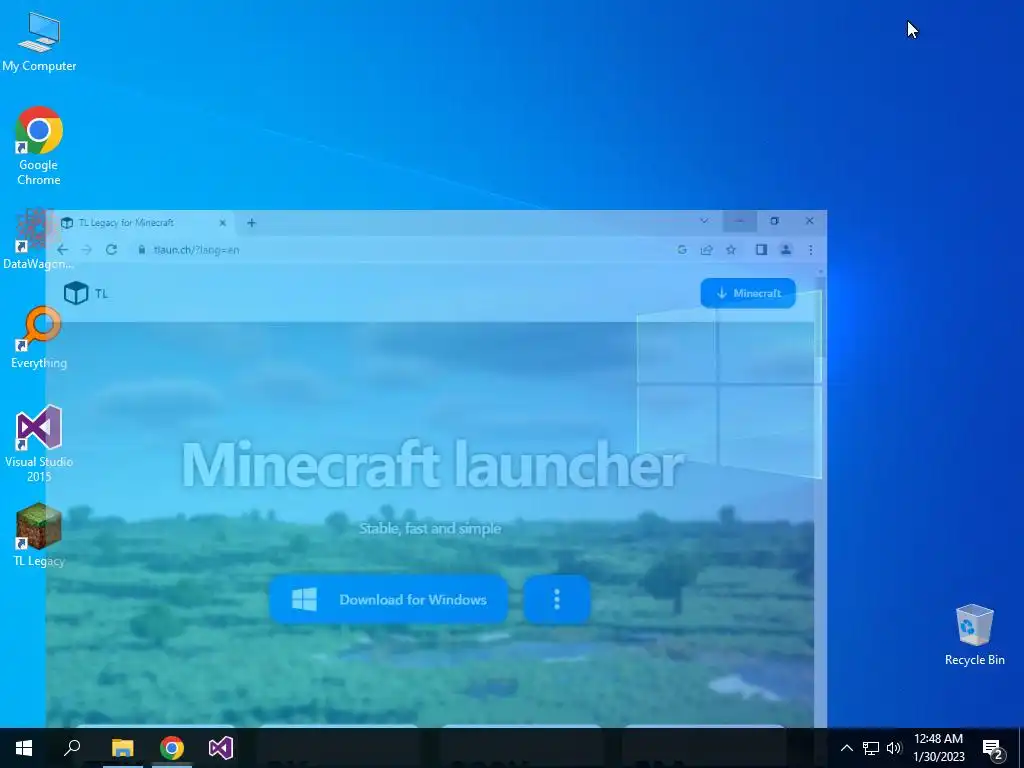Restore down the Chrome window
Screen dimensions: 1024x768
pos(775,221)
